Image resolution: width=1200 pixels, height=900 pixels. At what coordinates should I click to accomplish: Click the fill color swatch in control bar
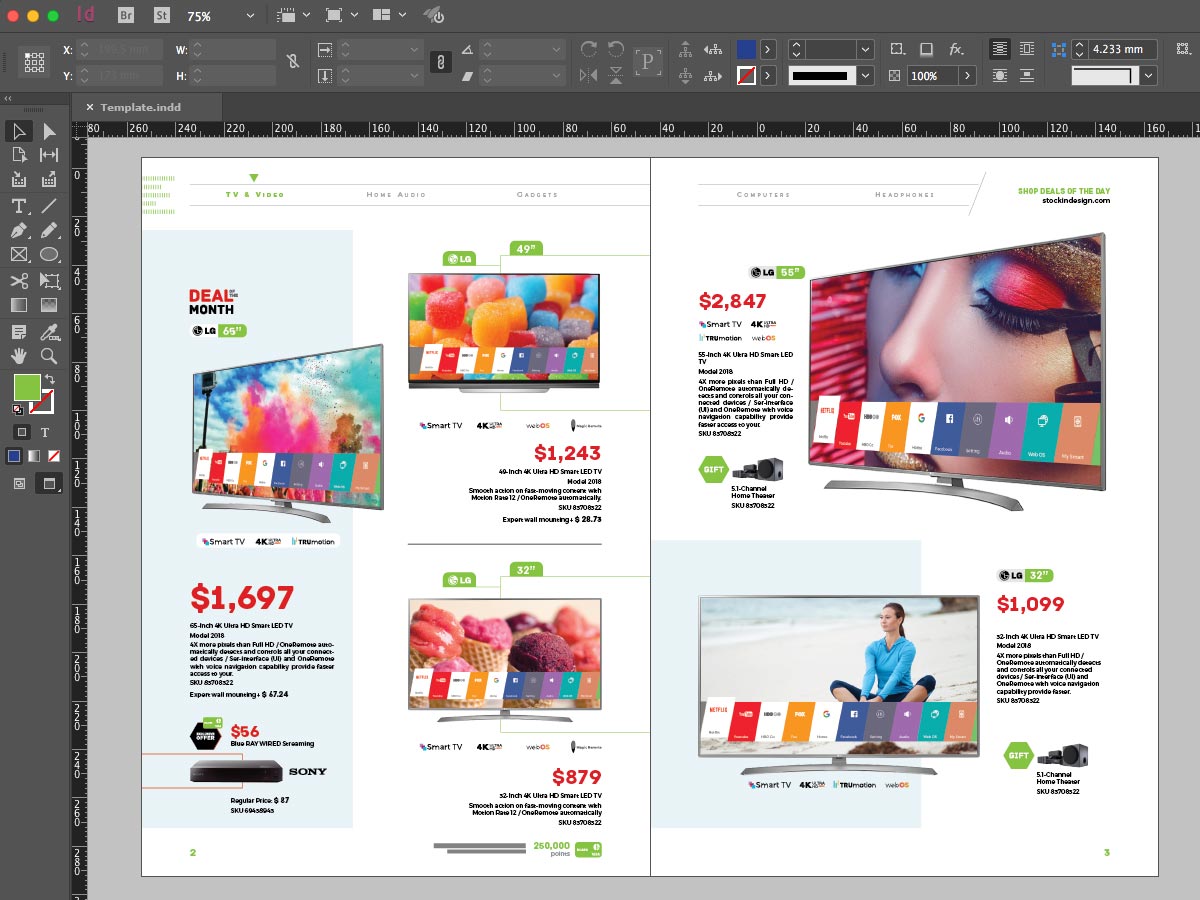click(746, 49)
